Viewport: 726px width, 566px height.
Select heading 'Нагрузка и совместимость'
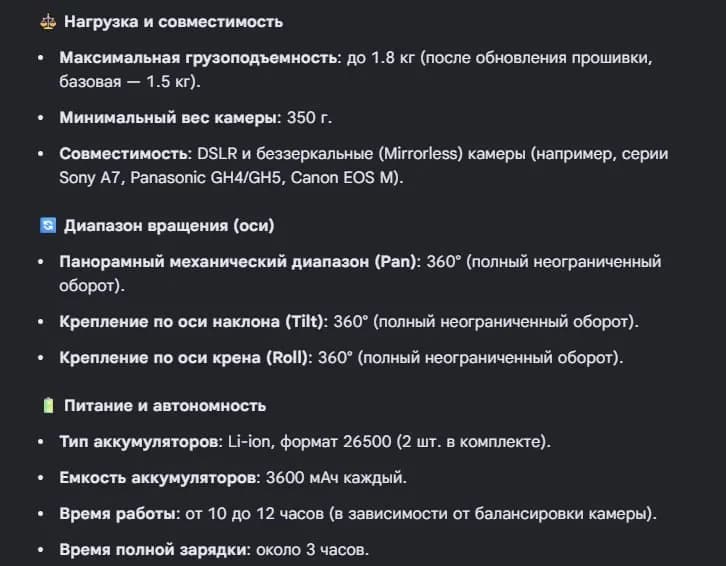[173, 22]
